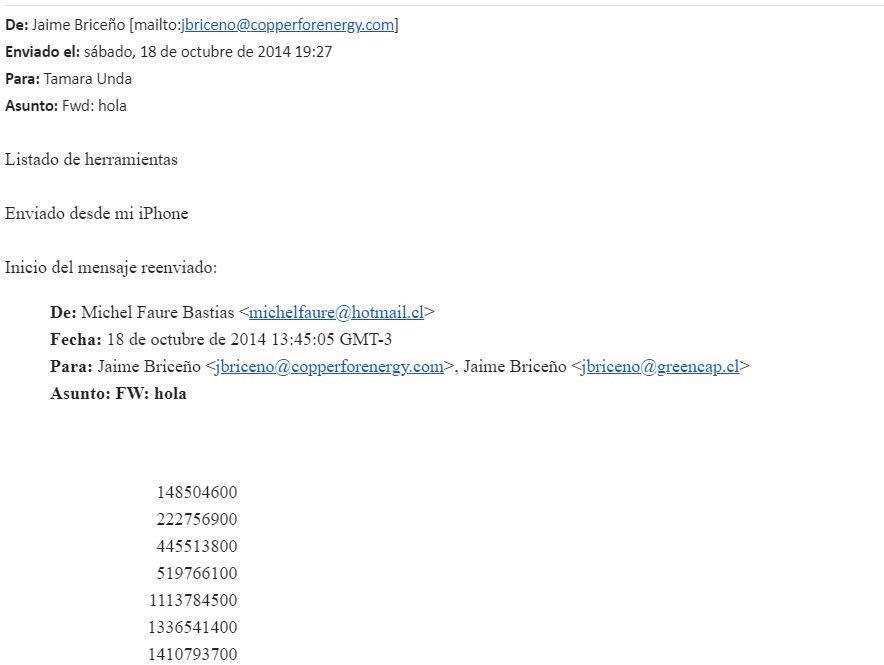Click the bold 'Asunto: FW: hola' line
884x665 pixels.
[x=118, y=393]
